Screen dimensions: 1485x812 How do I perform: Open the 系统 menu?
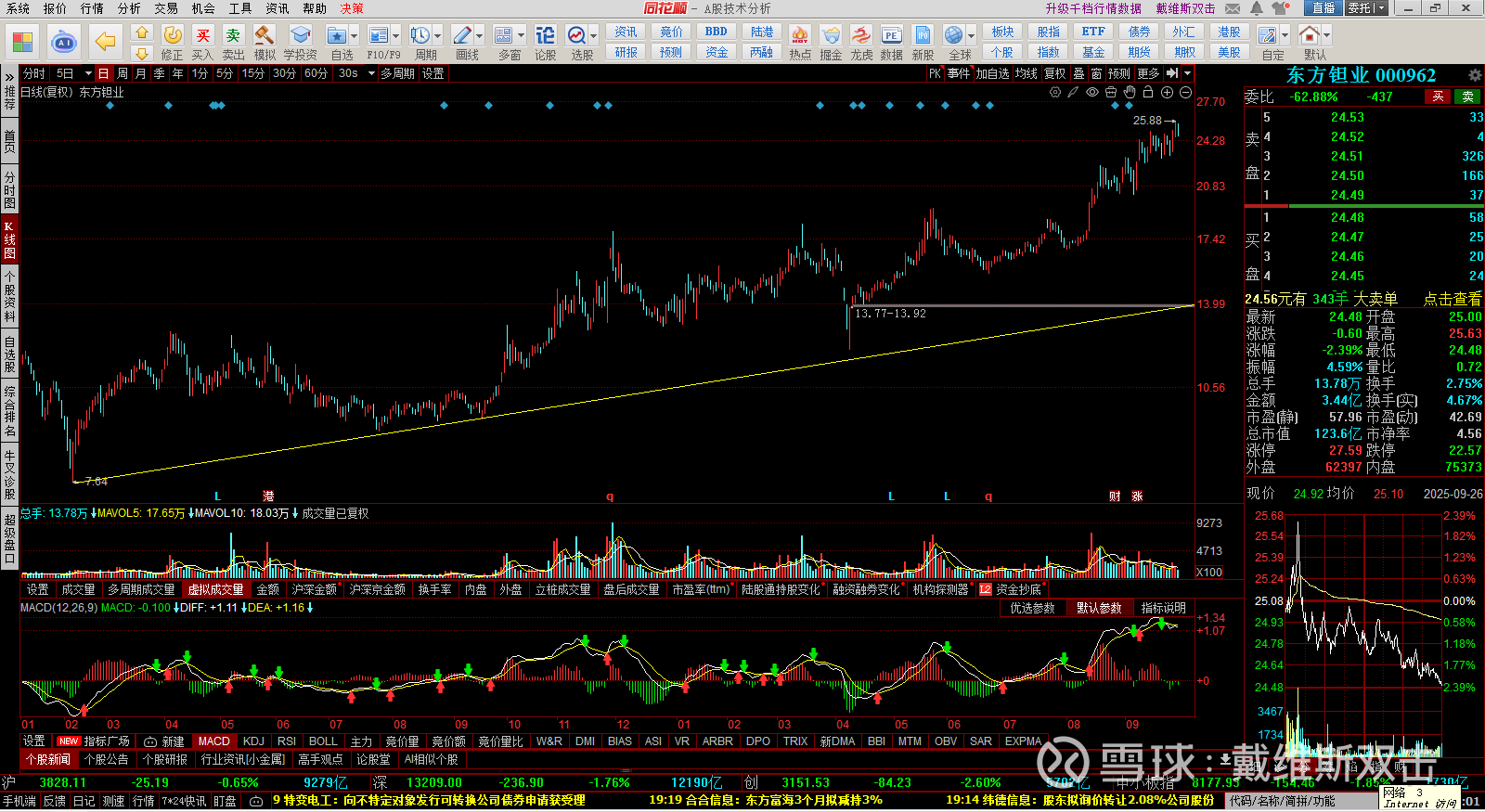point(18,8)
